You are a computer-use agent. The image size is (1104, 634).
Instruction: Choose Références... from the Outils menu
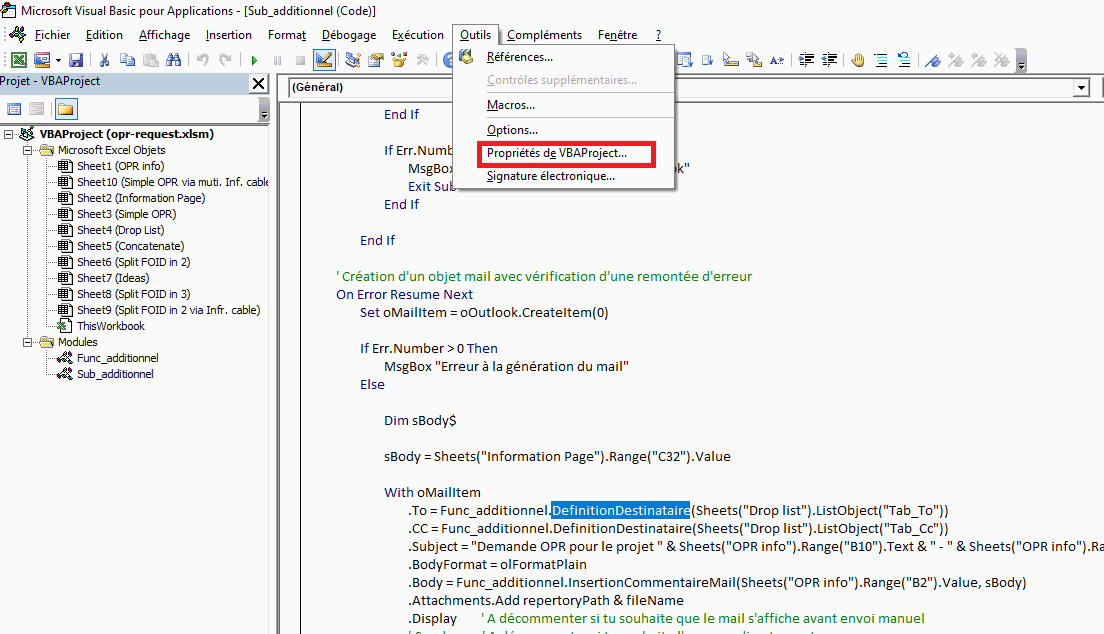519,57
